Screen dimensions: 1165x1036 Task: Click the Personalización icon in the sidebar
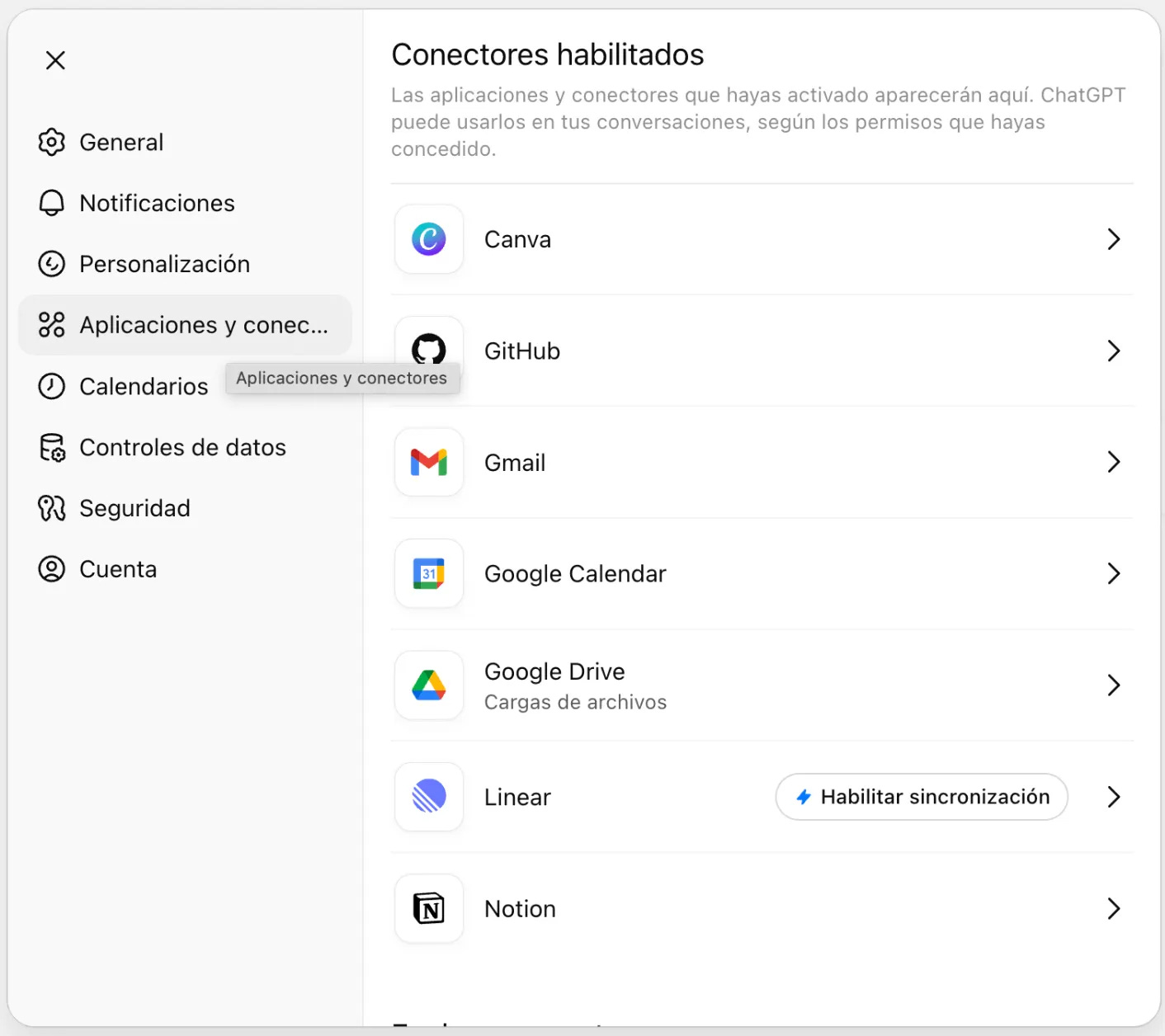51,264
